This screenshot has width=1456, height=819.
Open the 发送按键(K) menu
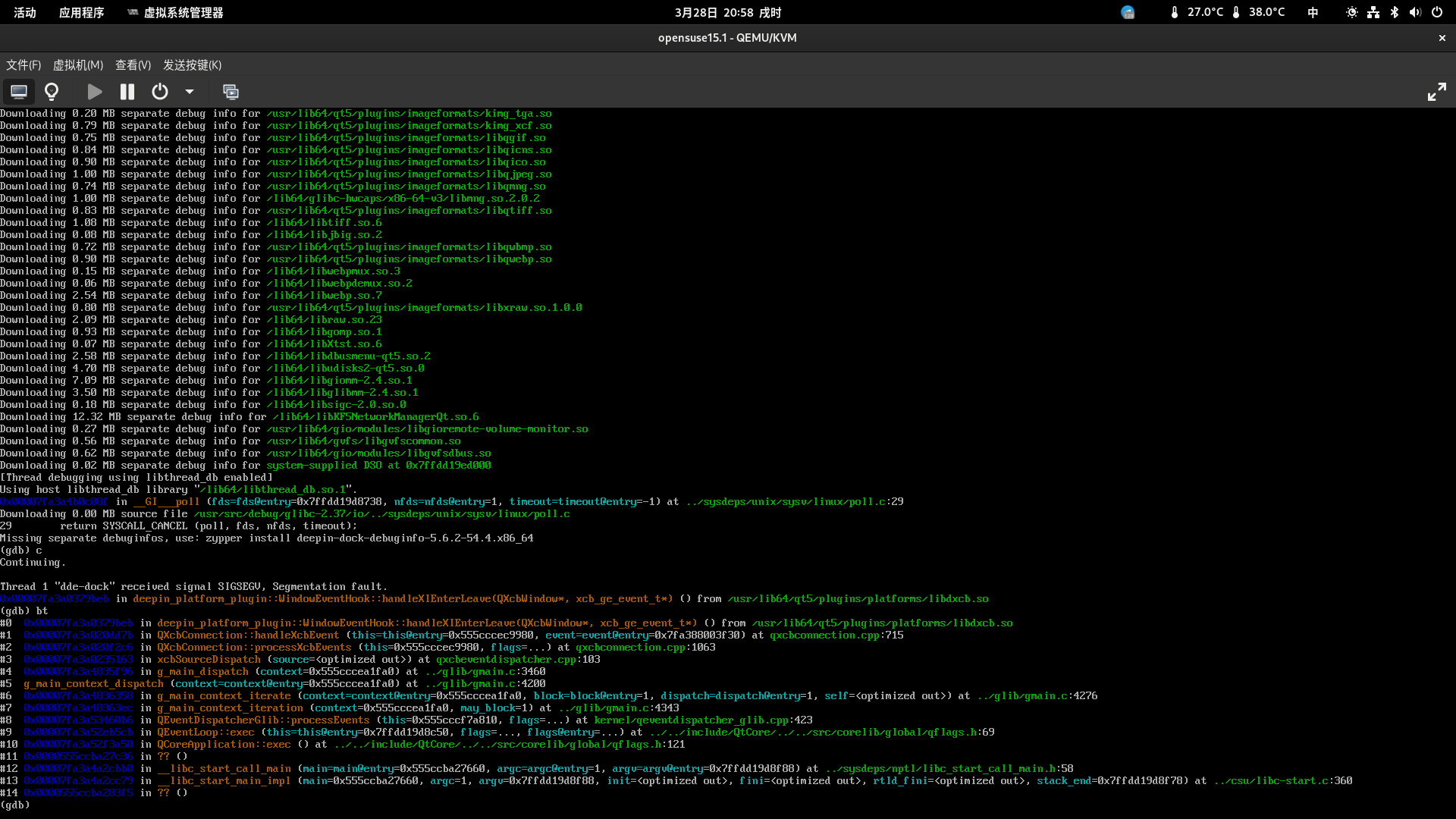pyautogui.click(x=190, y=65)
